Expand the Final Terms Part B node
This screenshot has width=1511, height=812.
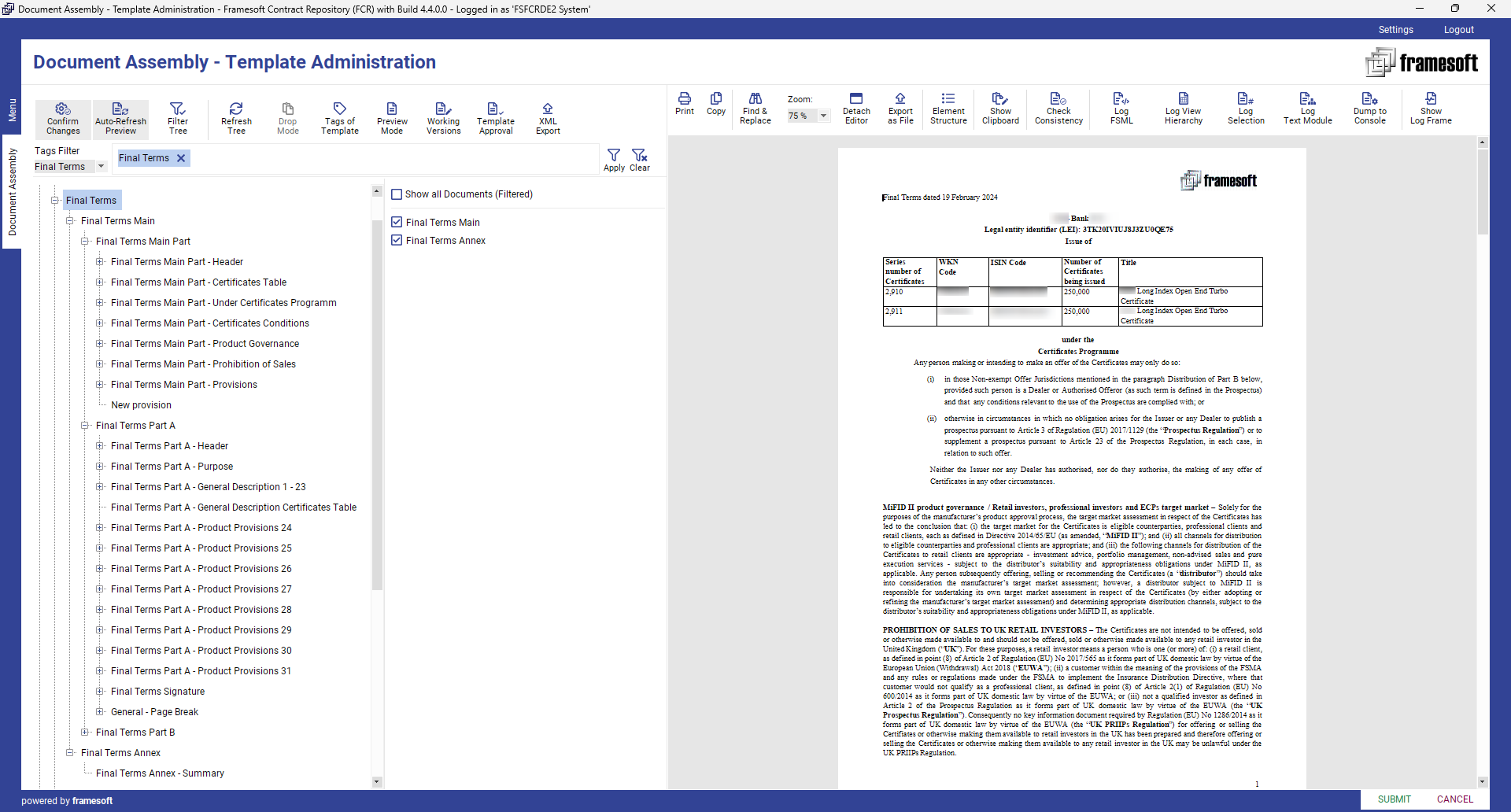point(85,733)
